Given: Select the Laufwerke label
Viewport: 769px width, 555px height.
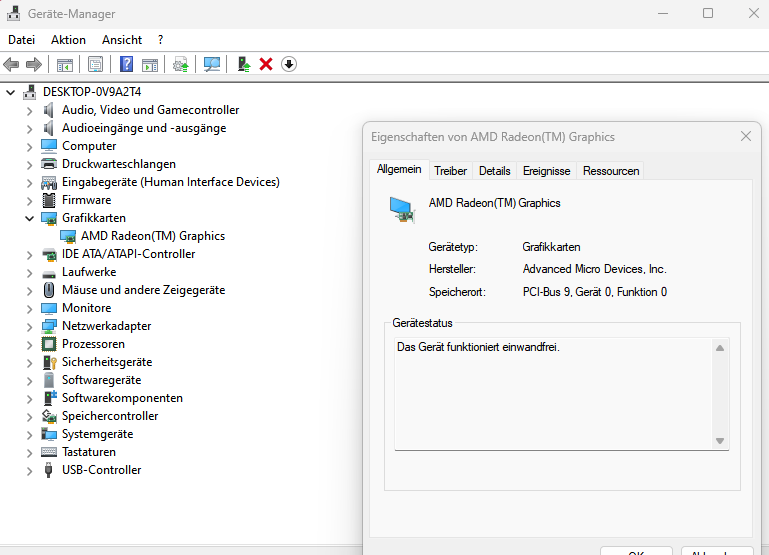Looking at the screenshot, I should pos(89,272).
